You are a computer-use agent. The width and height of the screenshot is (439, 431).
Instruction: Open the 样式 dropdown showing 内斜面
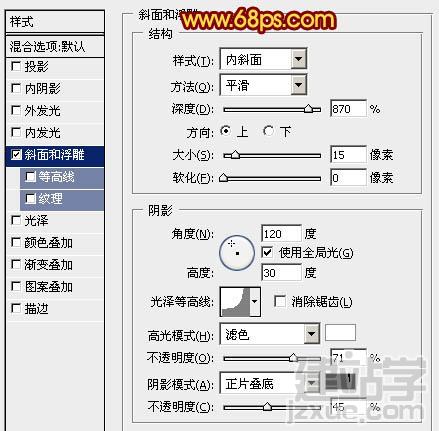point(263,59)
